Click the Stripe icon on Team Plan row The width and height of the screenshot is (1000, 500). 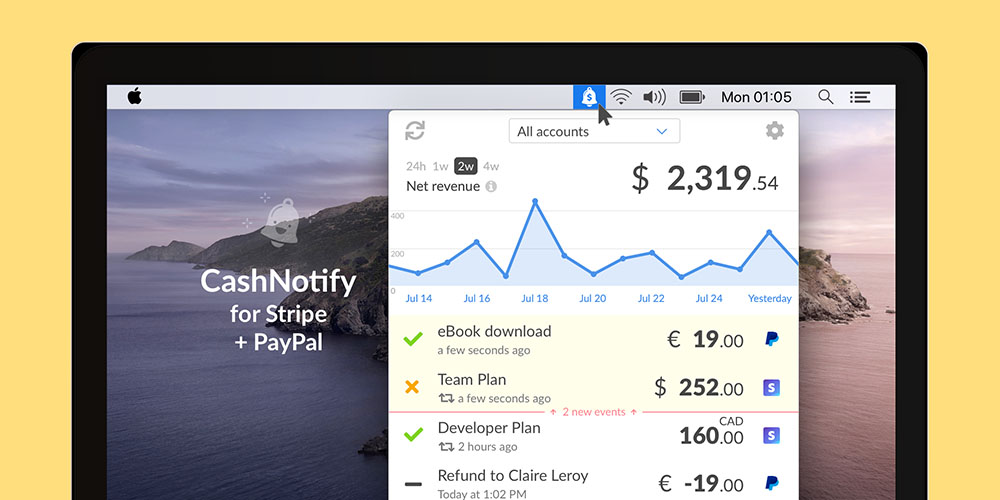[772, 387]
